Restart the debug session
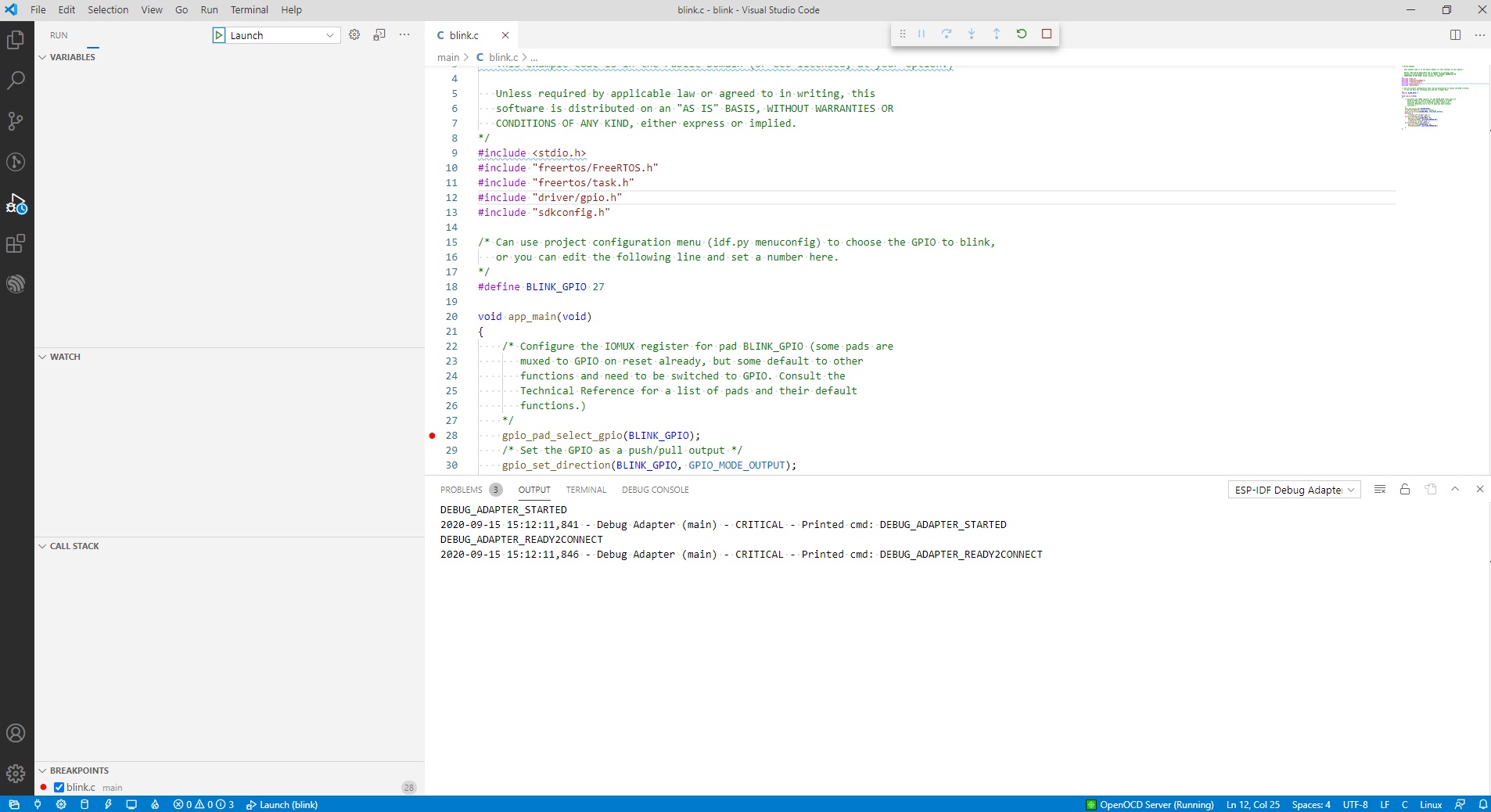The image size is (1491, 812). (x=1022, y=34)
